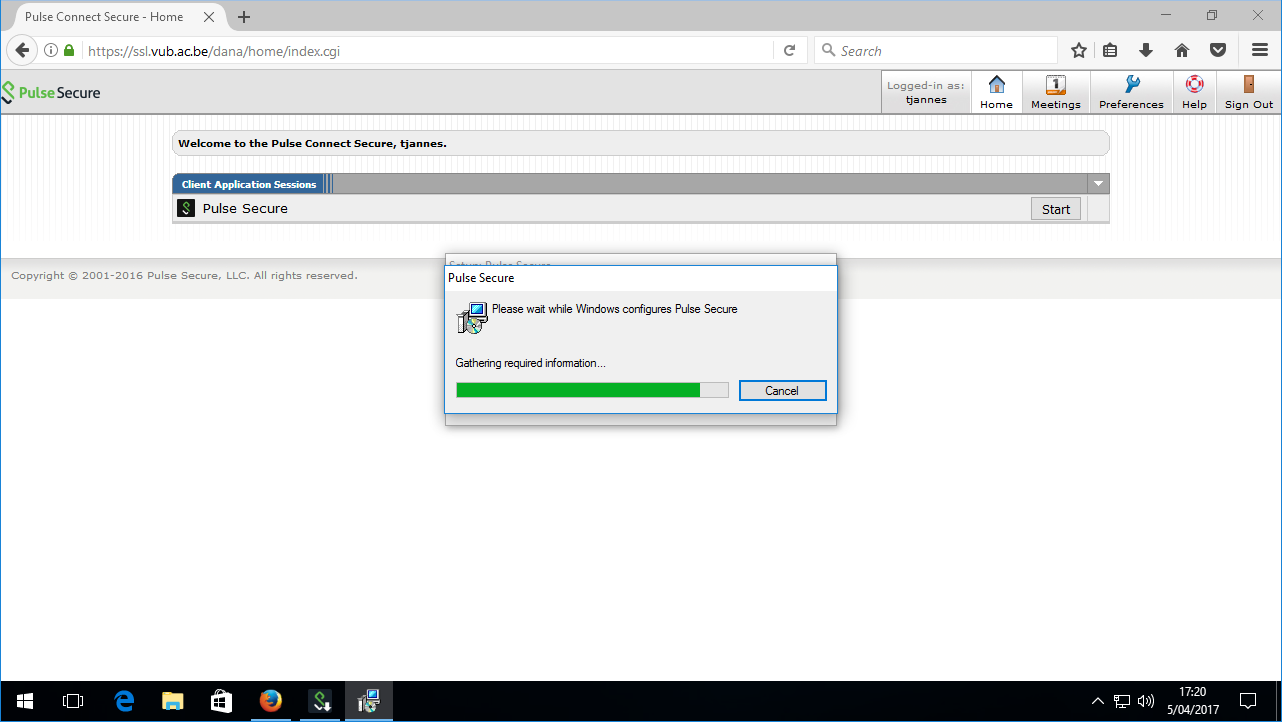This screenshot has width=1282, height=722.
Task: Click the Client Application Sessions header
Action: point(249,184)
